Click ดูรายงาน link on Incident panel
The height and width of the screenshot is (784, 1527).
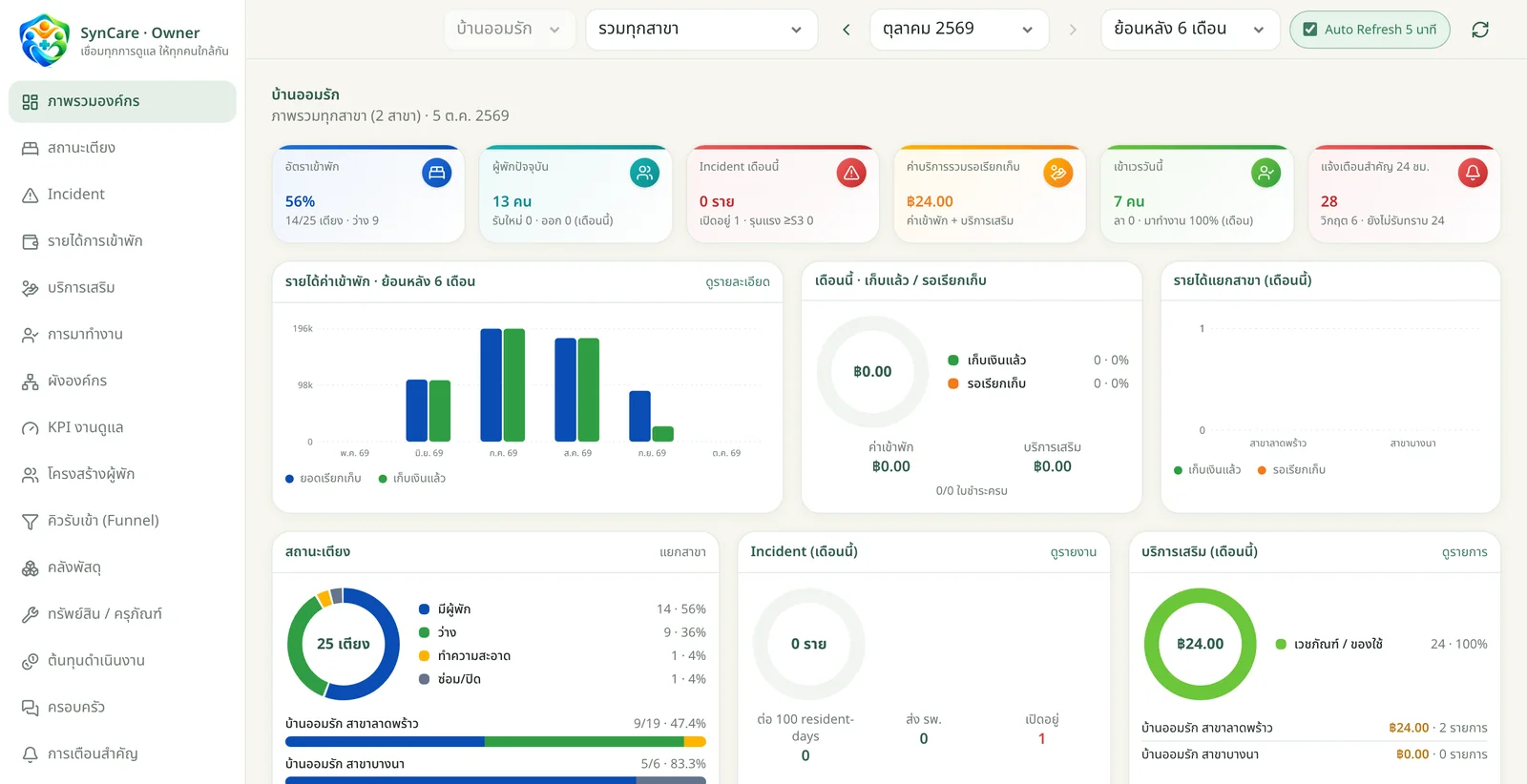1074,552
